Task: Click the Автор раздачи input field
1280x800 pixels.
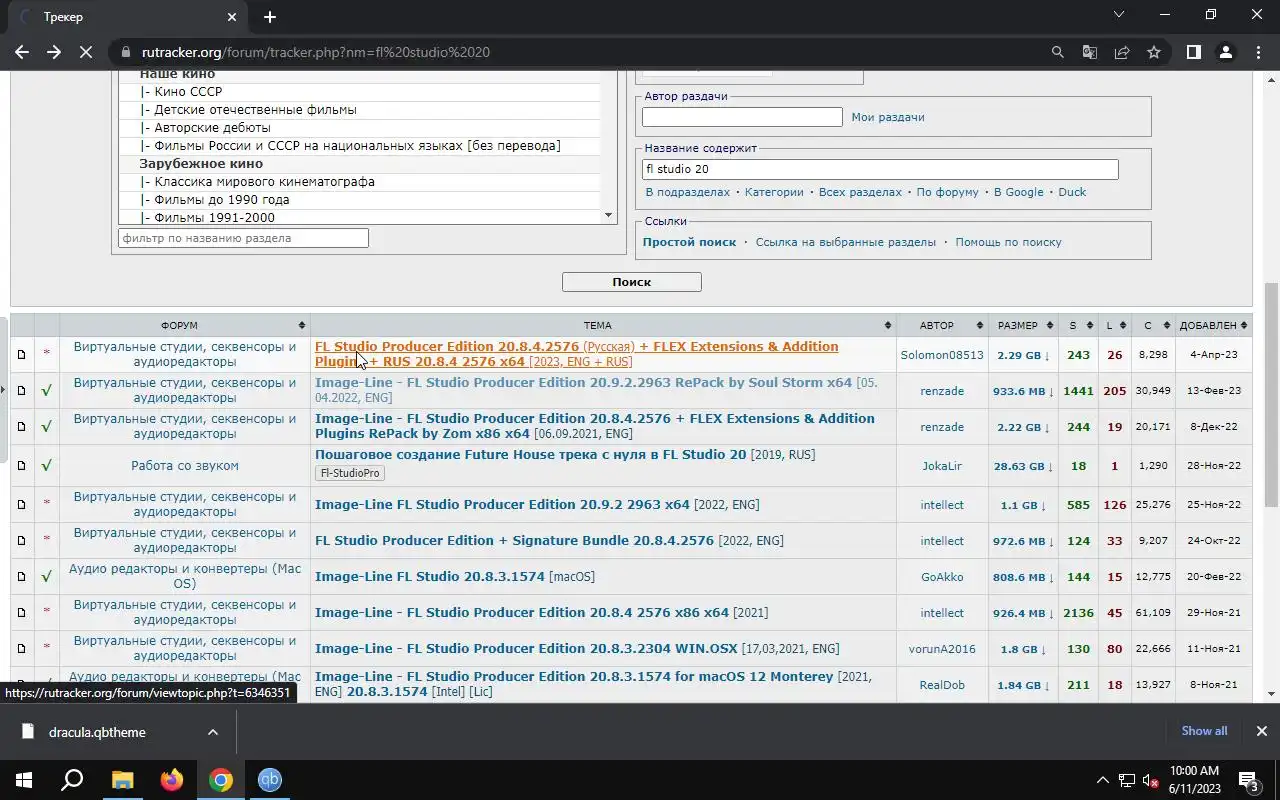Action: coord(742,117)
